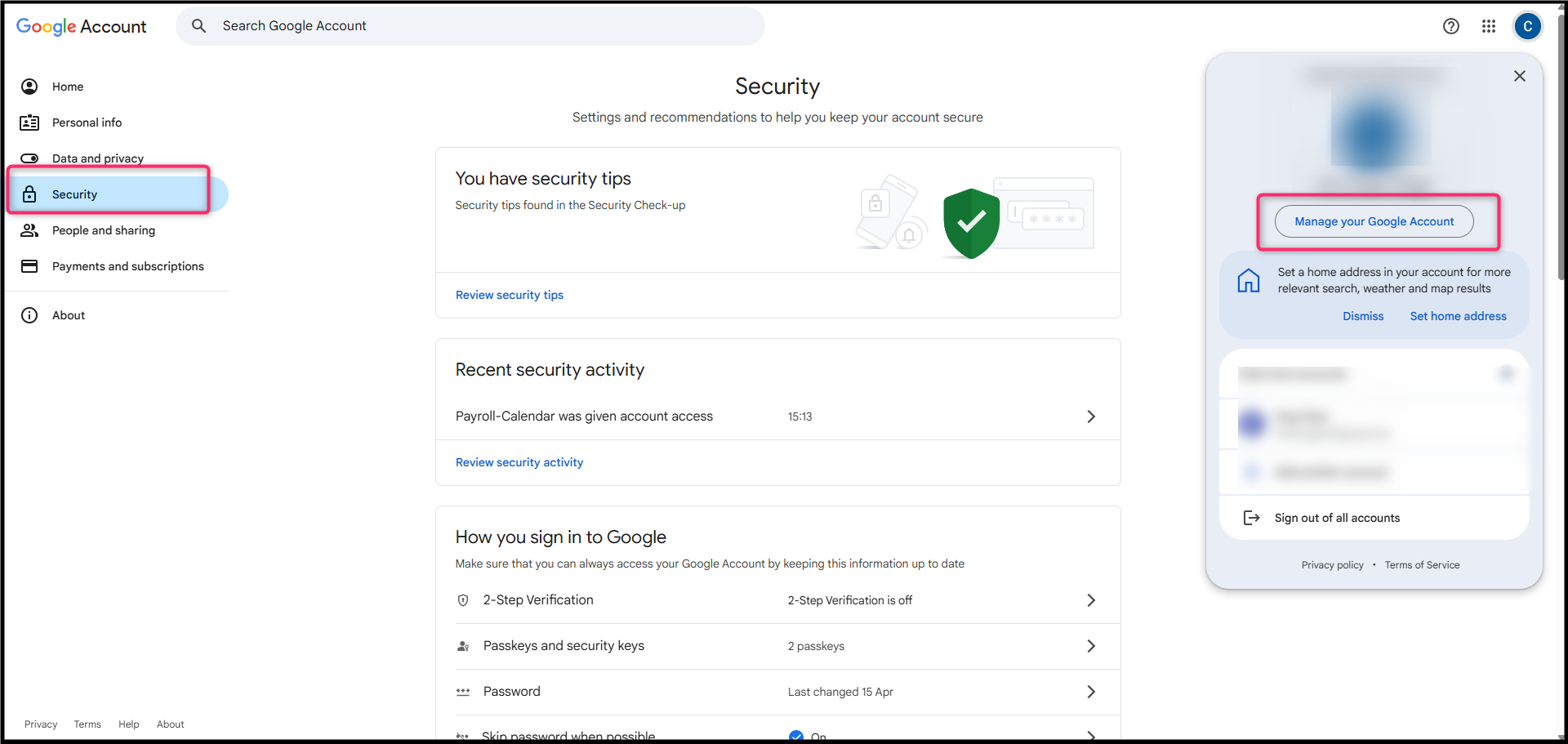Click the 'You have security tips' heading

coord(543,179)
